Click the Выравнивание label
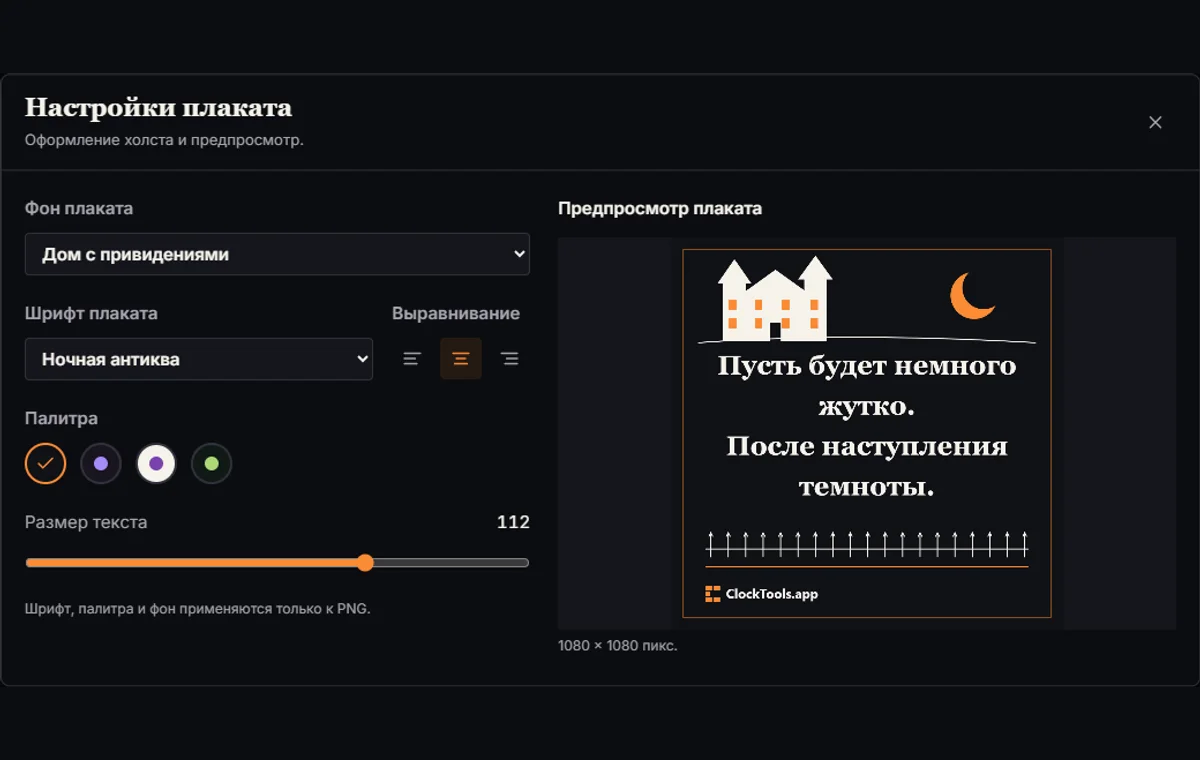This screenshot has height=760, width=1200. click(456, 313)
